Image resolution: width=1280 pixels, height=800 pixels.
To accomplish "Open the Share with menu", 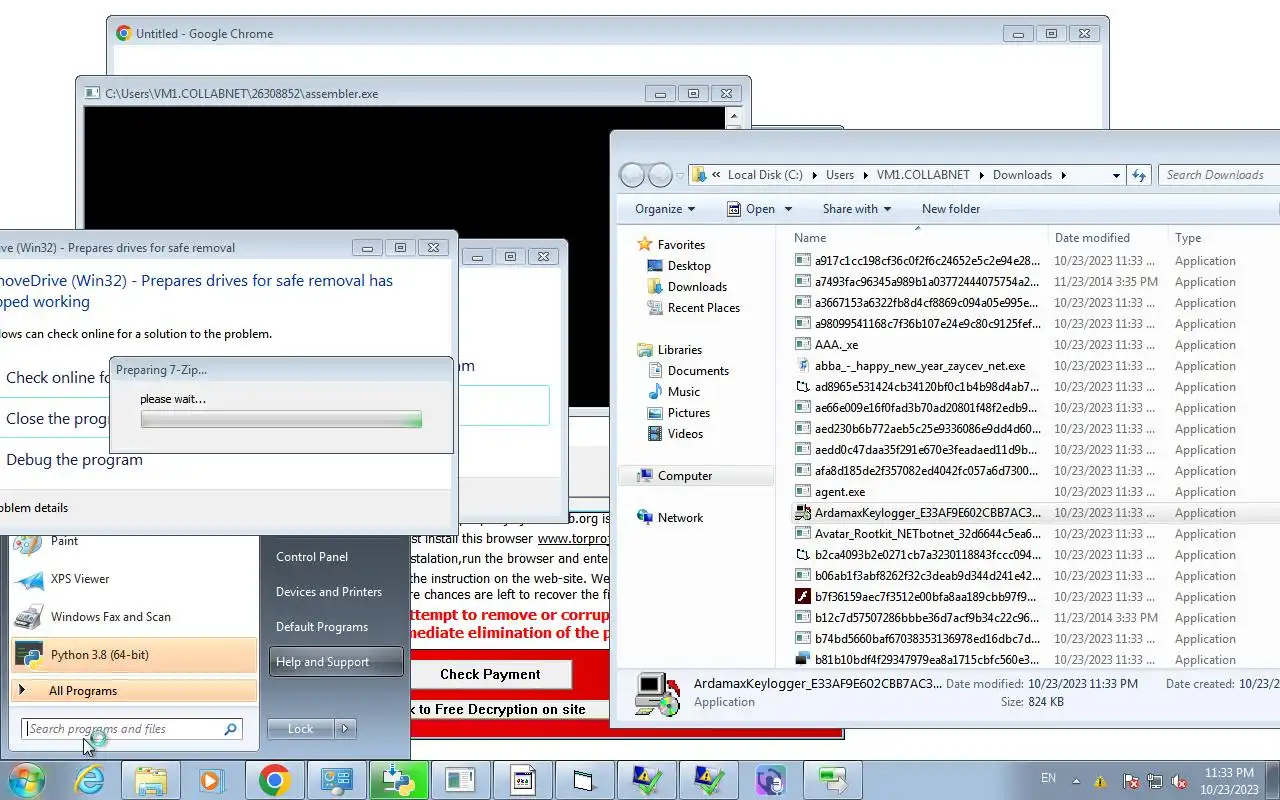I will (857, 209).
